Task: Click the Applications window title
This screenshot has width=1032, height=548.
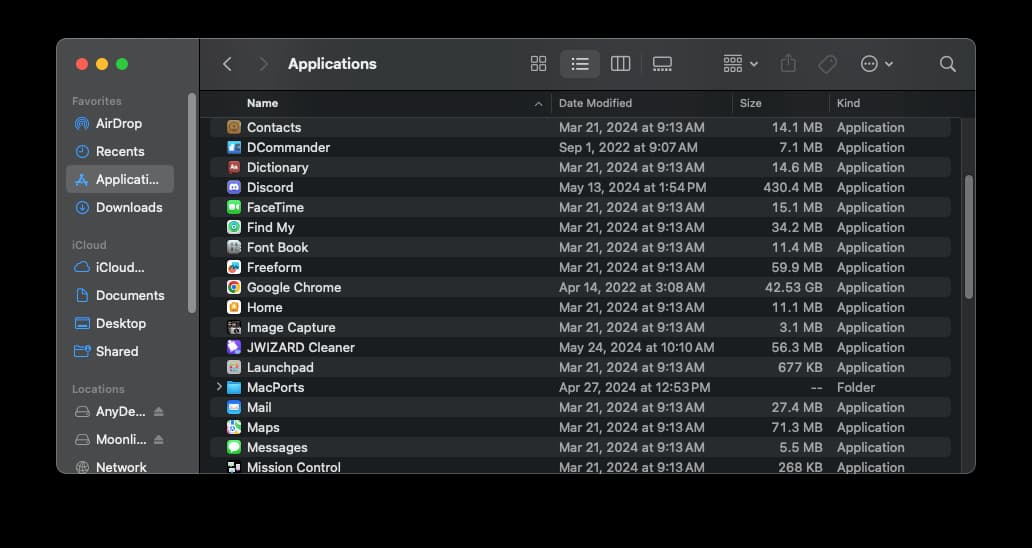Action: 332,64
